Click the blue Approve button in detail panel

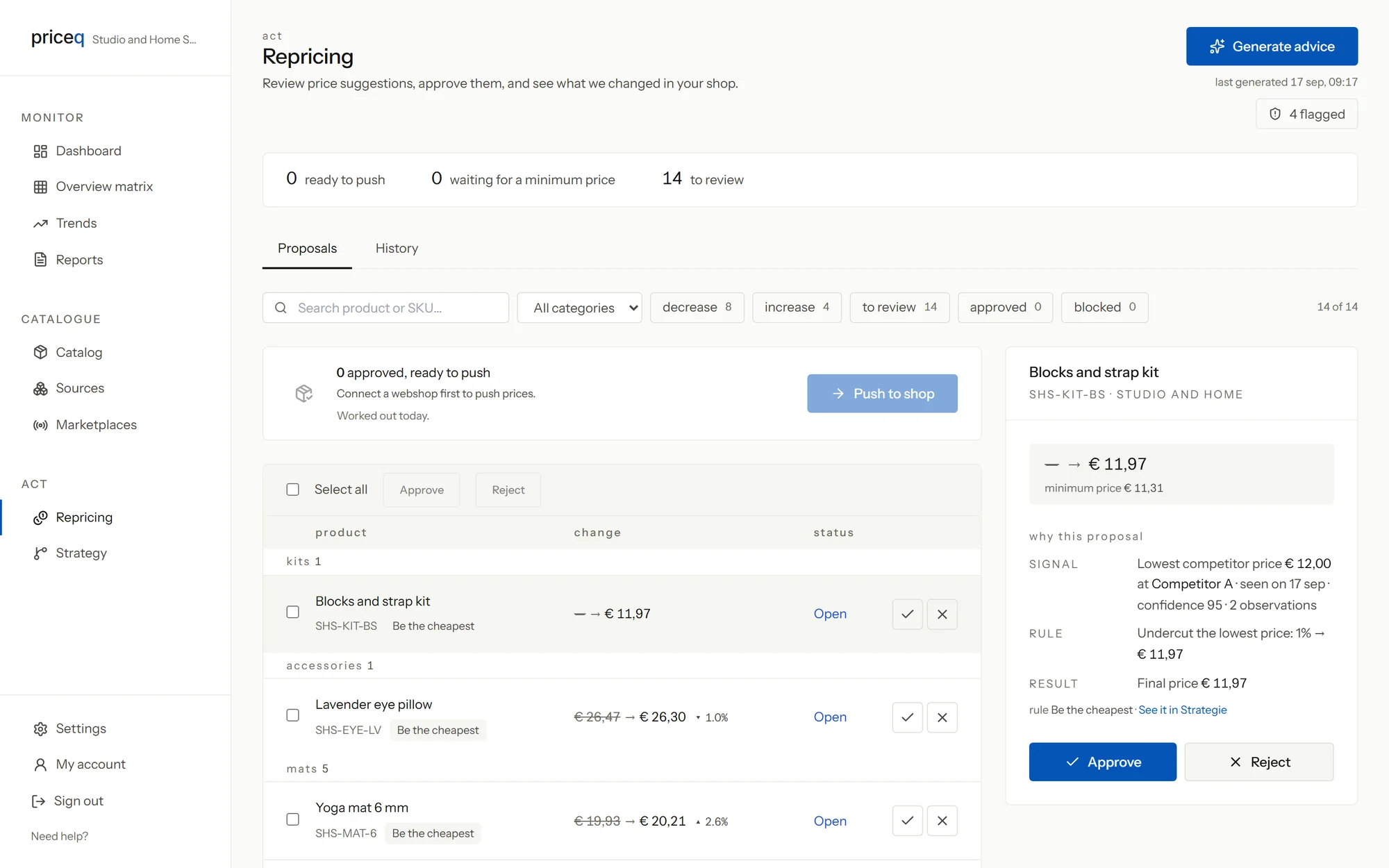pyautogui.click(x=1103, y=762)
